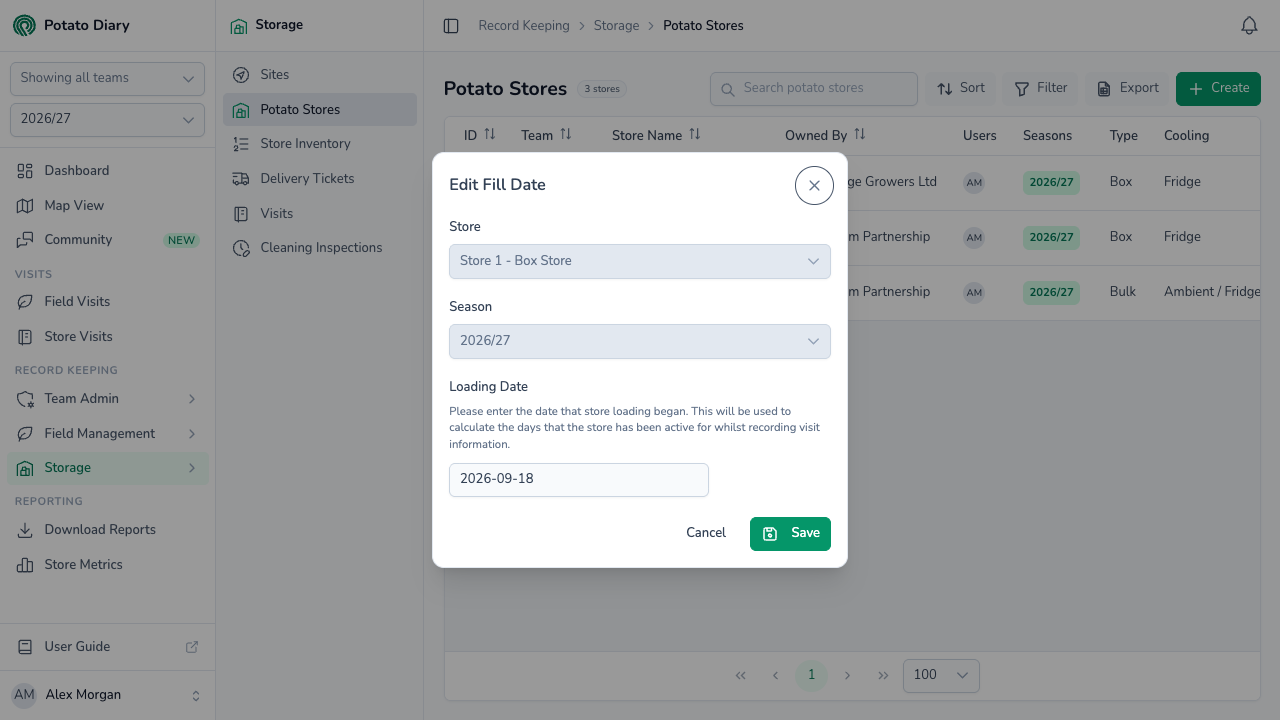The width and height of the screenshot is (1280, 720).
Task: Expand the Storage sidebar item
Action: (108, 468)
